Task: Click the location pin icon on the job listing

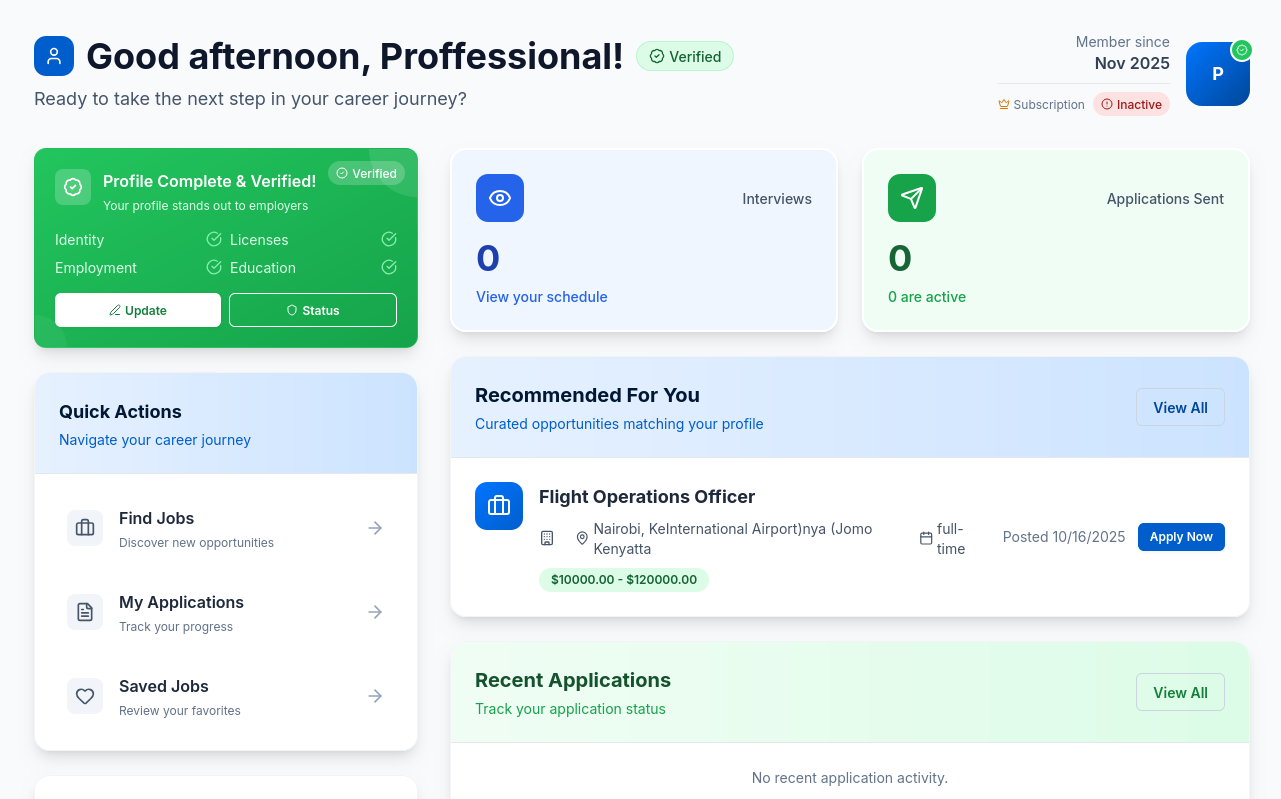Action: [582, 537]
